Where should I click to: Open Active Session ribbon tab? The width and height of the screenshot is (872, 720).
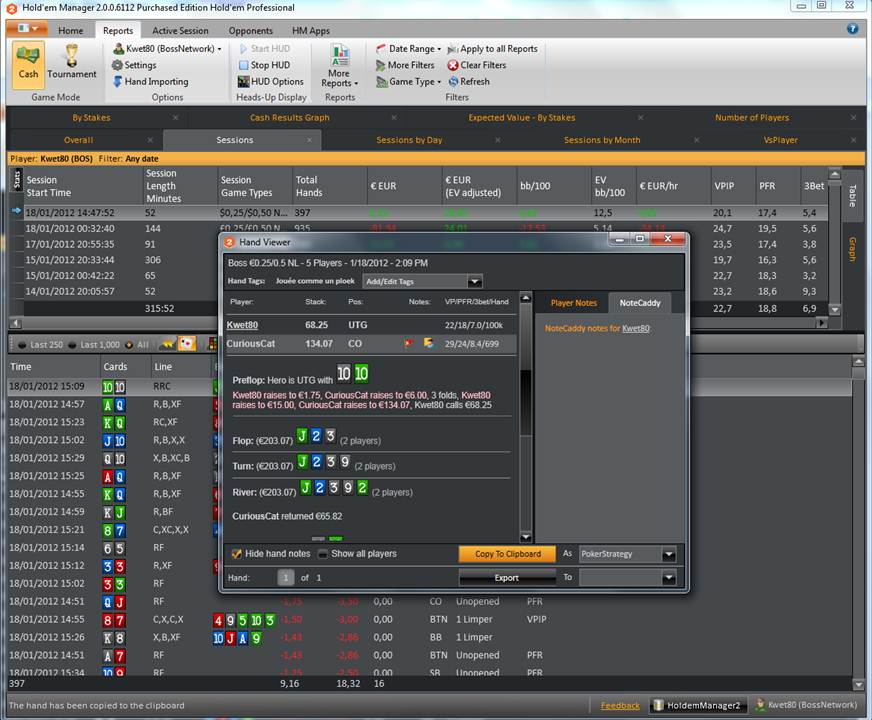point(180,31)
